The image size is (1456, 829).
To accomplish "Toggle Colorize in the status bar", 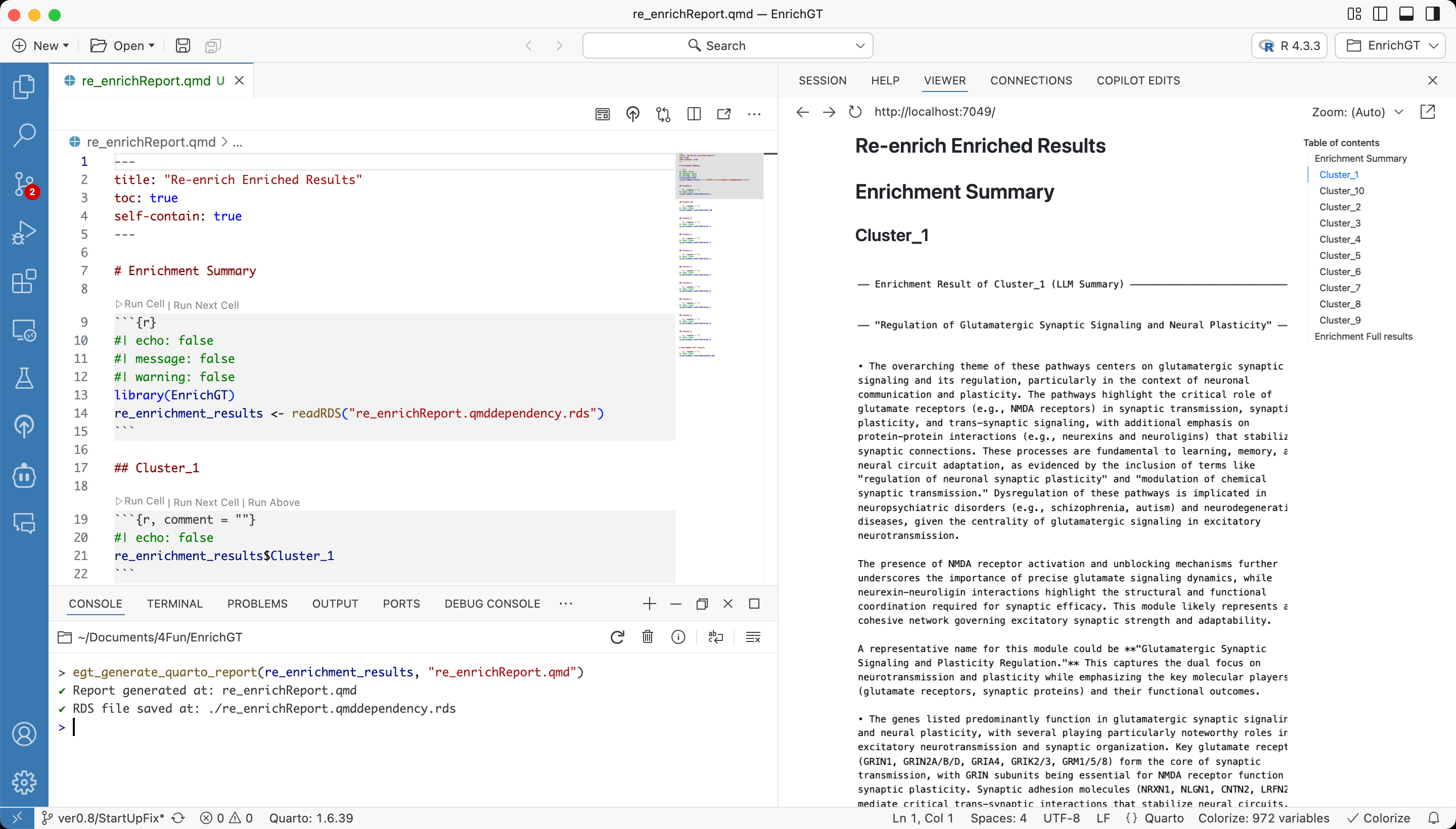I will pos(1379,818).
